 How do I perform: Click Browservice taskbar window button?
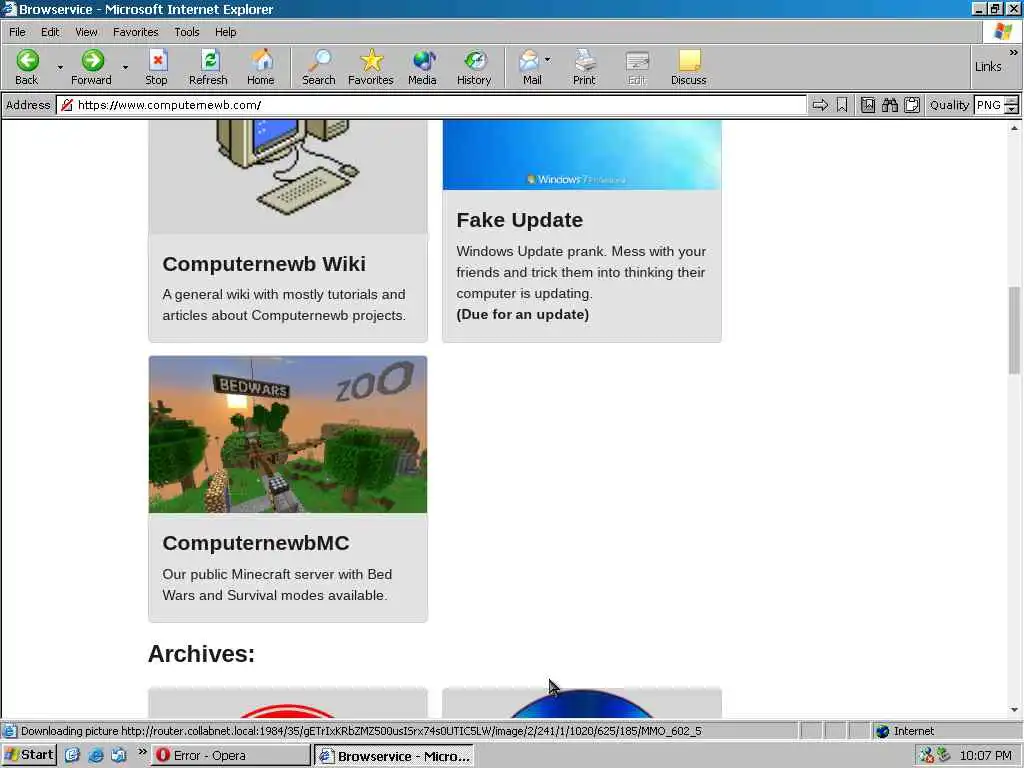pyautogui.click(x=394, y=756)
